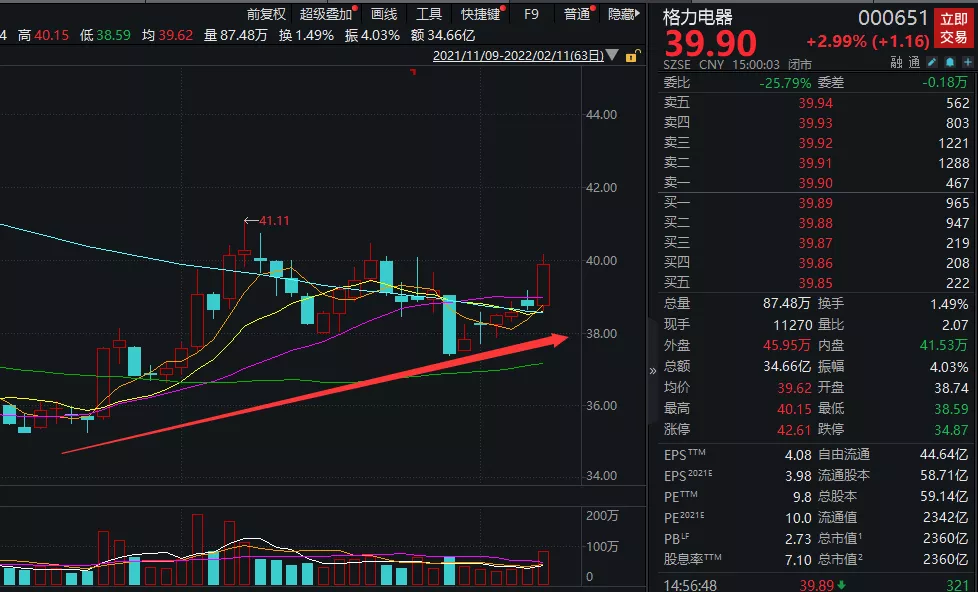Click the 股息率 TTM value 7.10
Viewport: 978px width, 592px height.
click(798, 560)
